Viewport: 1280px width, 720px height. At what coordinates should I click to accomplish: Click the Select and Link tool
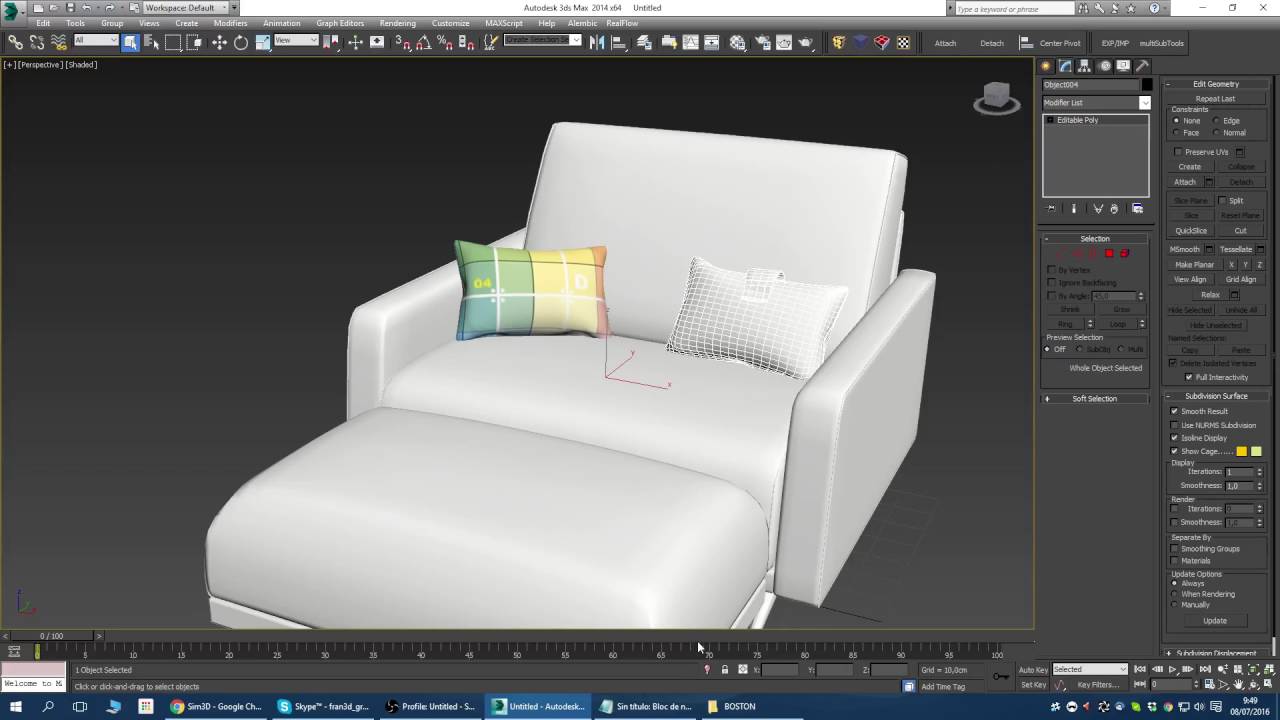pos(15,42)
